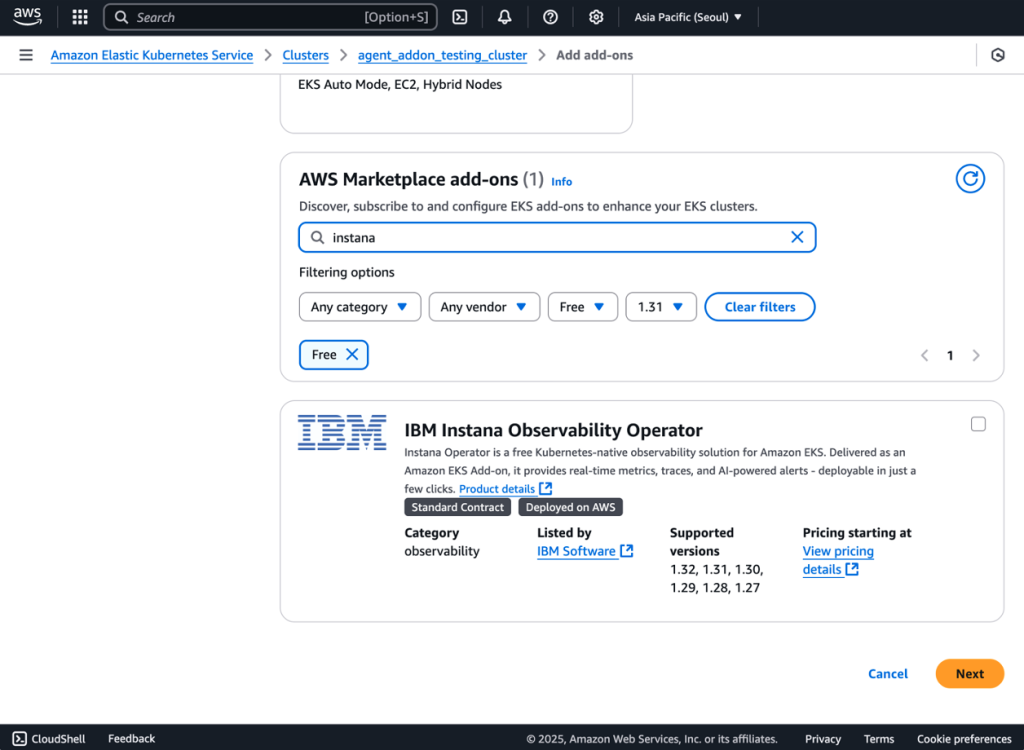This screenshot has height=750, width=1024.
Task: Open CloudShell from the bottom status bar
Action: 47,738
